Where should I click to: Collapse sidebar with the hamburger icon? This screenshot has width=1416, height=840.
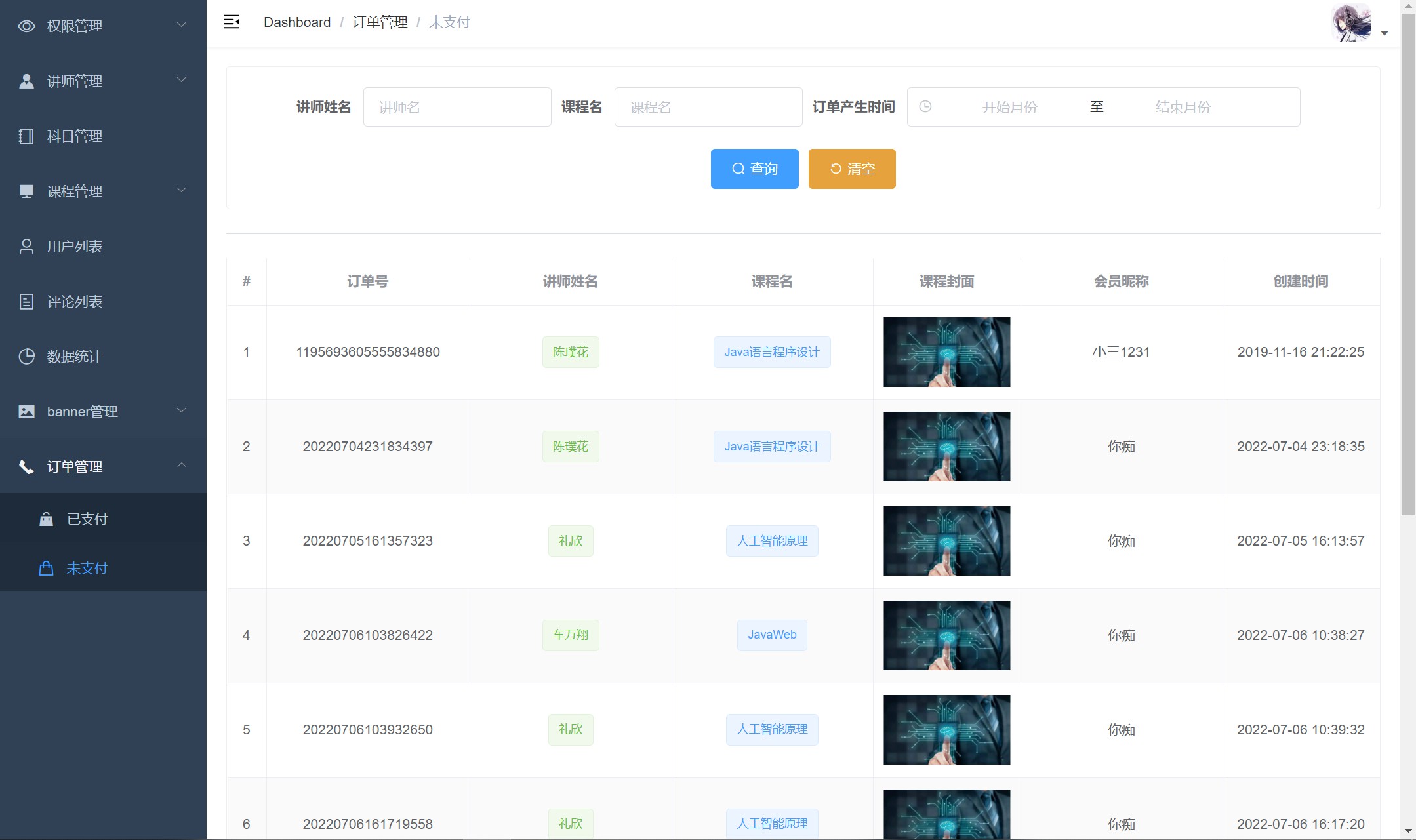coord(232,22)
